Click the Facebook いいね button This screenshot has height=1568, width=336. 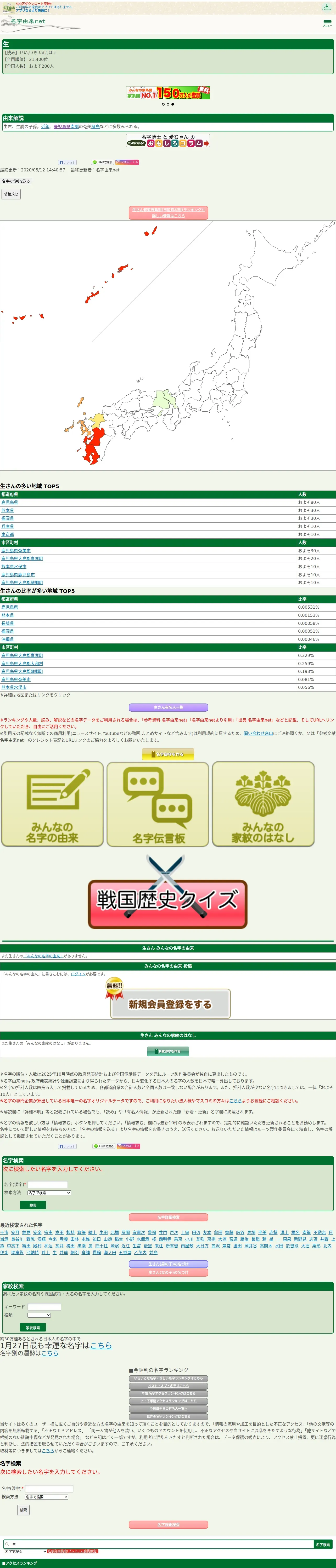point(67,163)
